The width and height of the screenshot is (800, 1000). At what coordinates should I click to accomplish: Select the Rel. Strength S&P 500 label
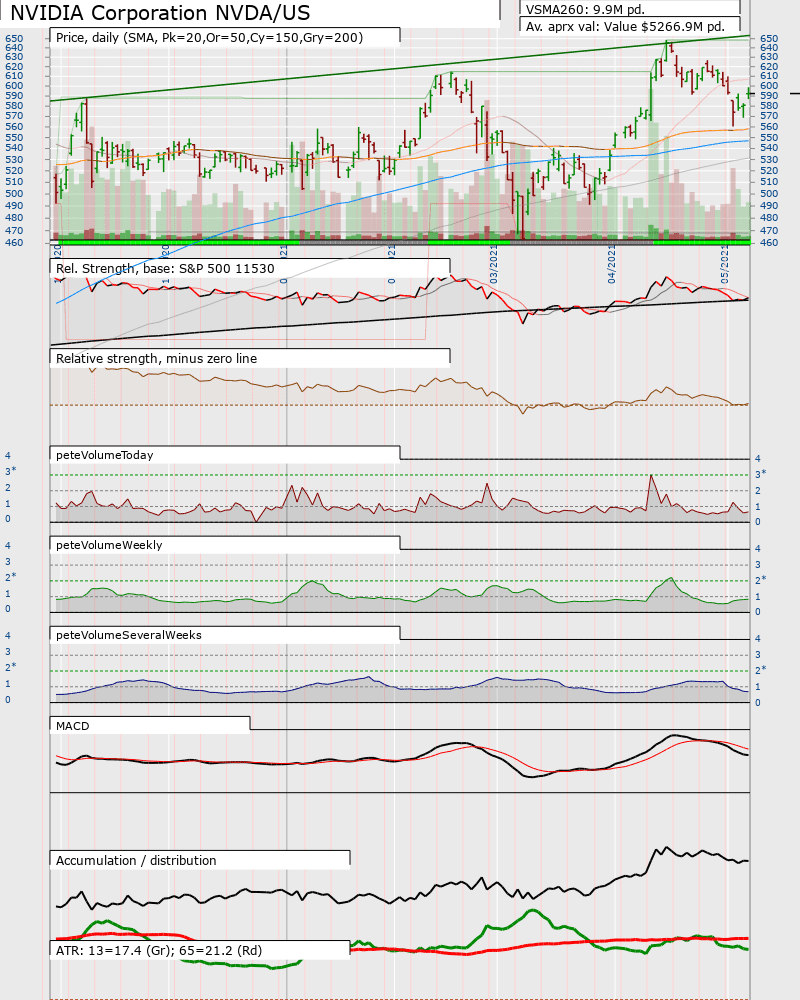(165, 268)
